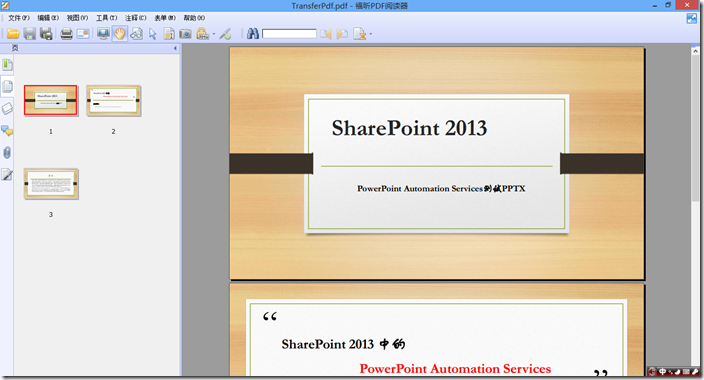
Task: Open the Pages thumbnail panel sidebar icon
Action: coord(7,86)
